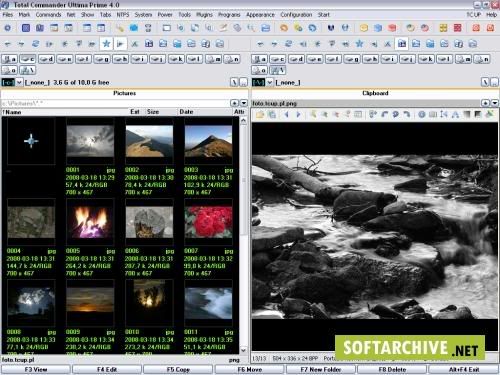
Task: Switch to the Clipboard tab
Action: coord(375,93)
